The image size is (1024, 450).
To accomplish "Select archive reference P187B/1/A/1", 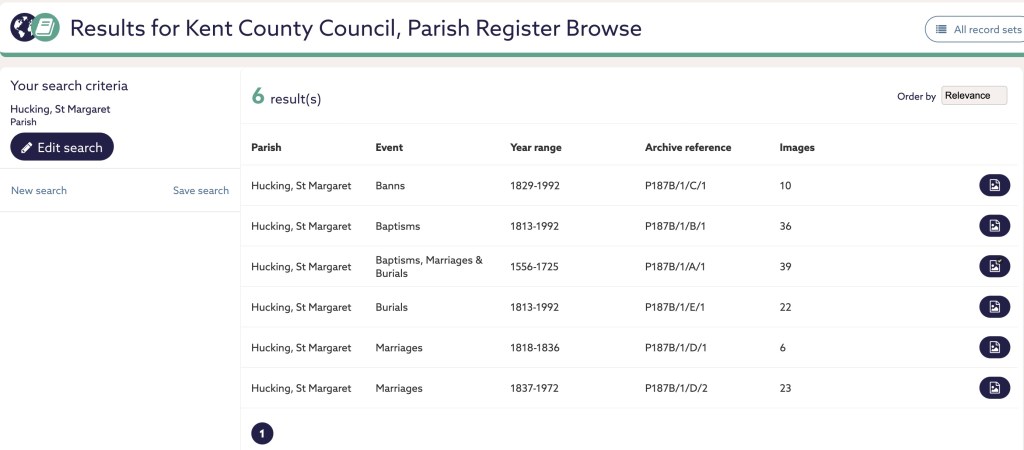I will tap(676, 266).
